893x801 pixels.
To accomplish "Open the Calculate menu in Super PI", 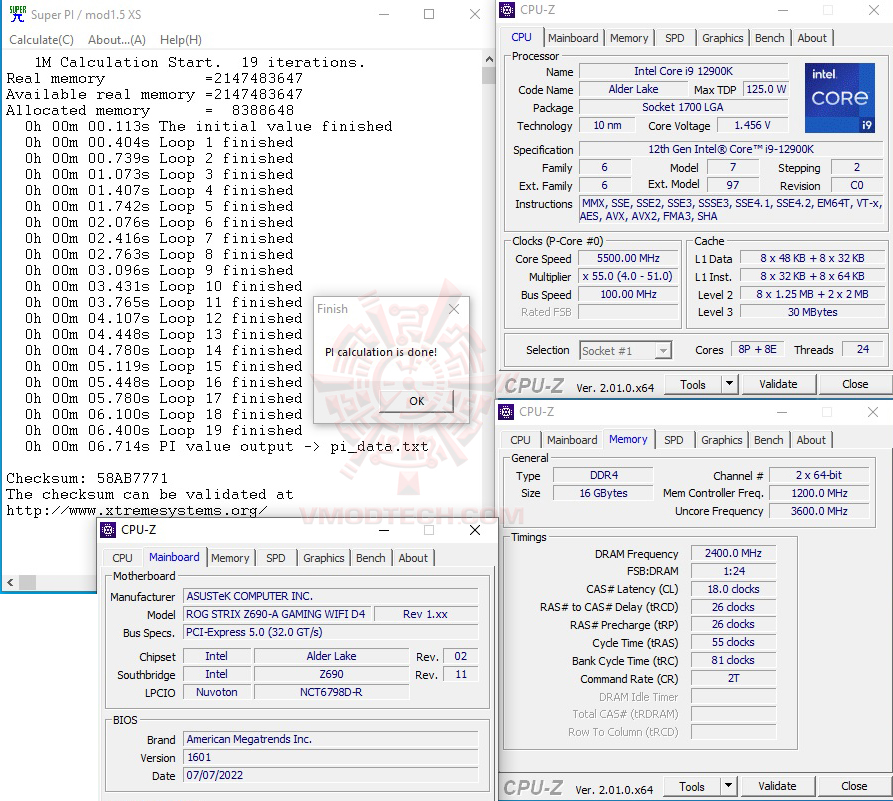I will point(41,39).
